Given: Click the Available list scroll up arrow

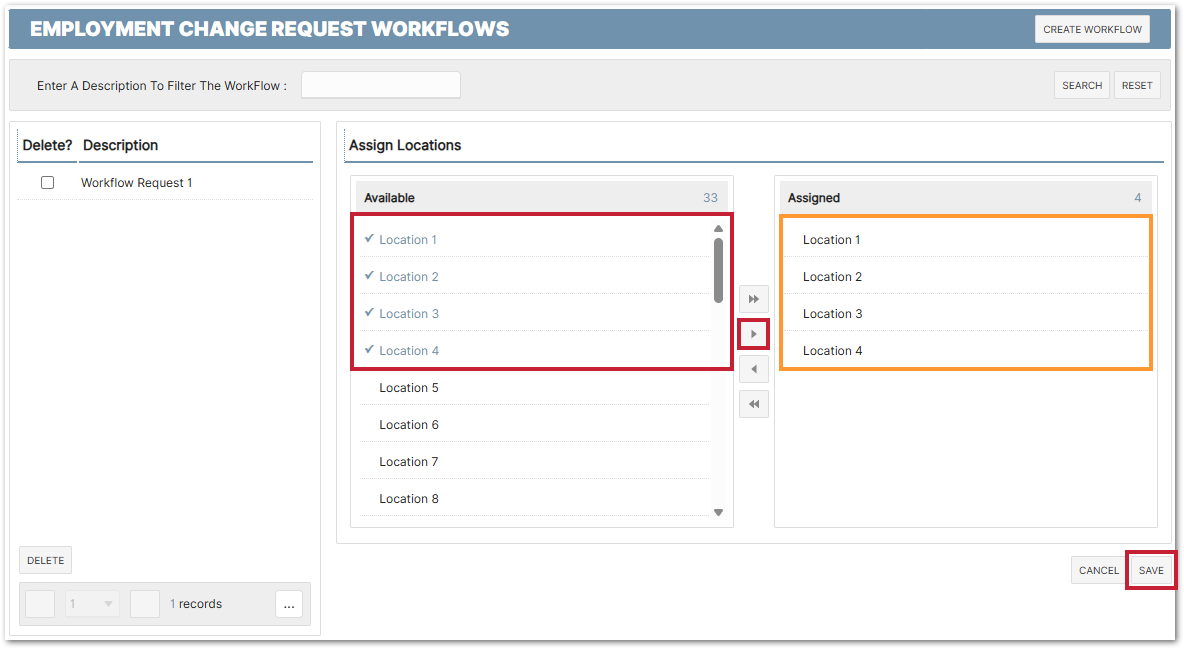Looking at the screenshot, I should (718, 229).
